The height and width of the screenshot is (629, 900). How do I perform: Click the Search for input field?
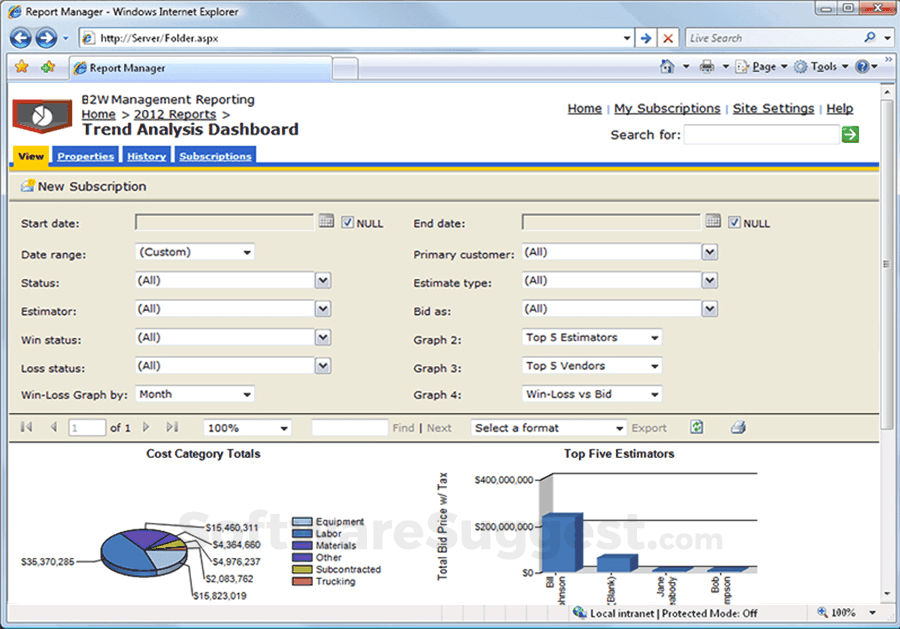(x=761, y=134)
